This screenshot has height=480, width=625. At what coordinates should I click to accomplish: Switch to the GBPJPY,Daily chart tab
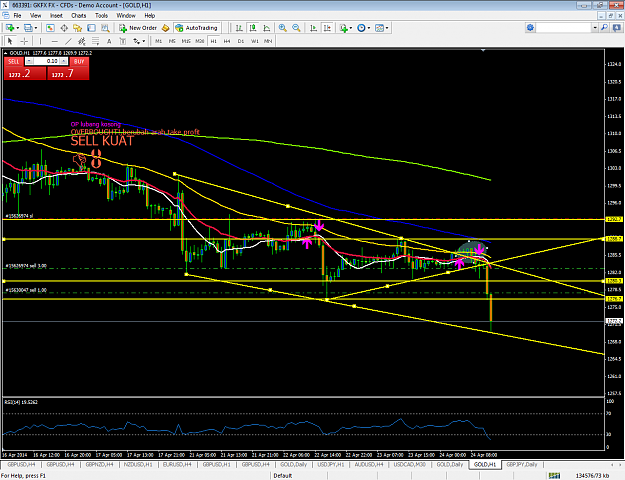point(521,464)
